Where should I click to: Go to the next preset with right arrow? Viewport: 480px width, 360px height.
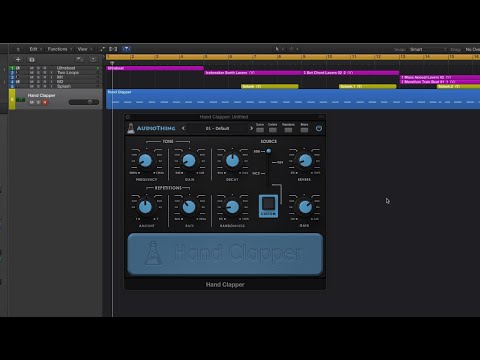(x=251, y=128)
